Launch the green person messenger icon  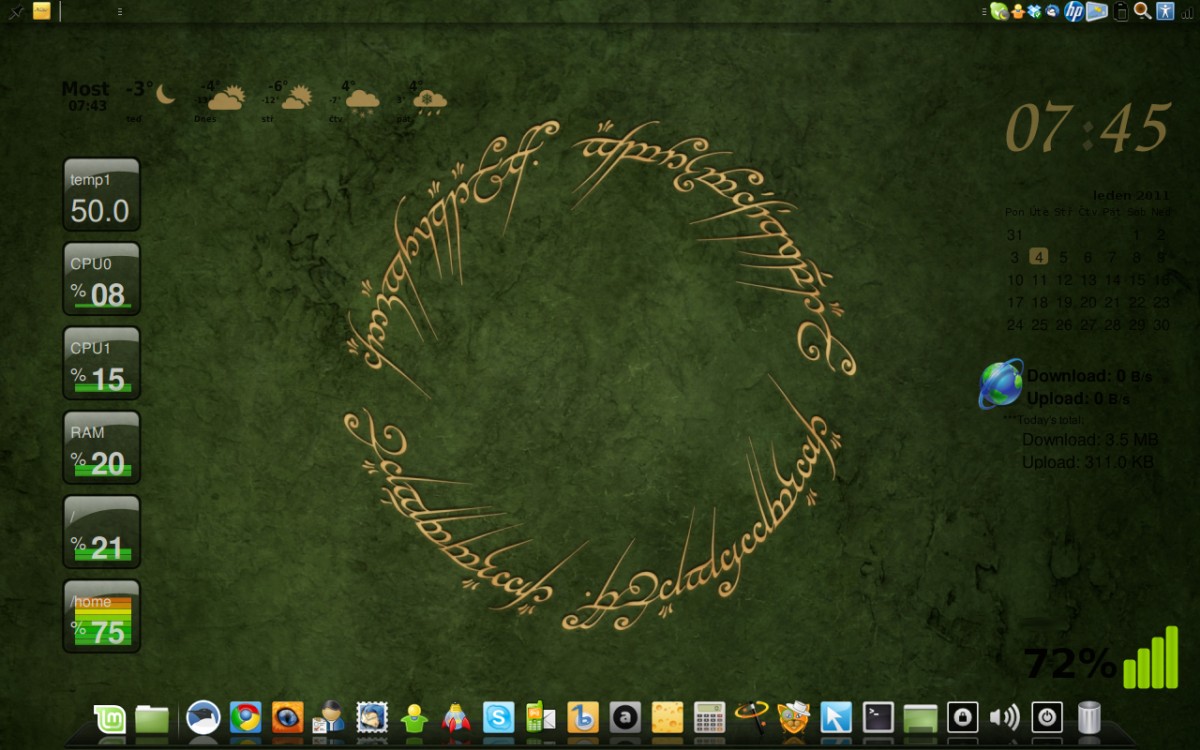click(x=414, y=718)
